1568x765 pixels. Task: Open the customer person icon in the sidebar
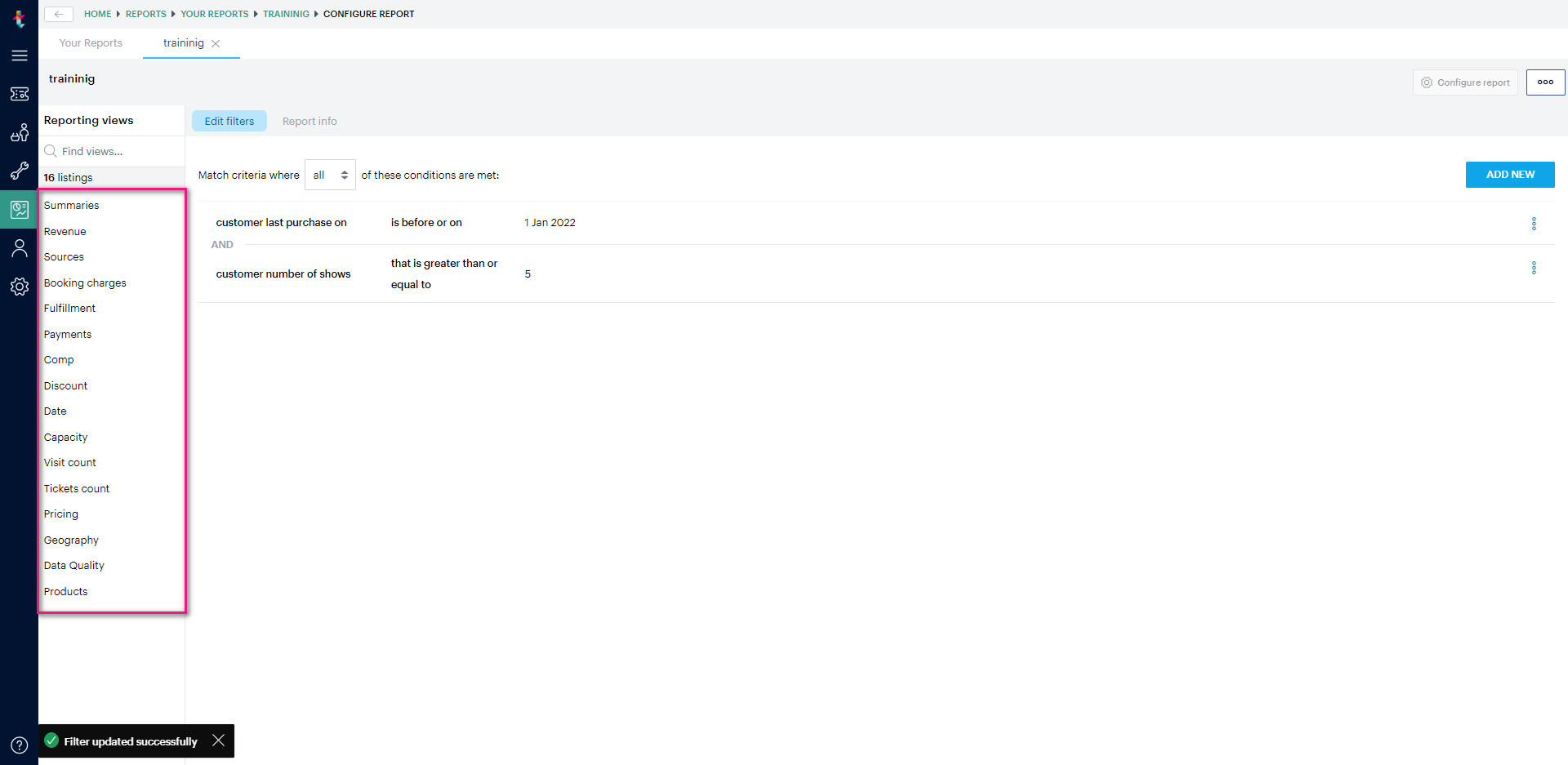point(19,248)
